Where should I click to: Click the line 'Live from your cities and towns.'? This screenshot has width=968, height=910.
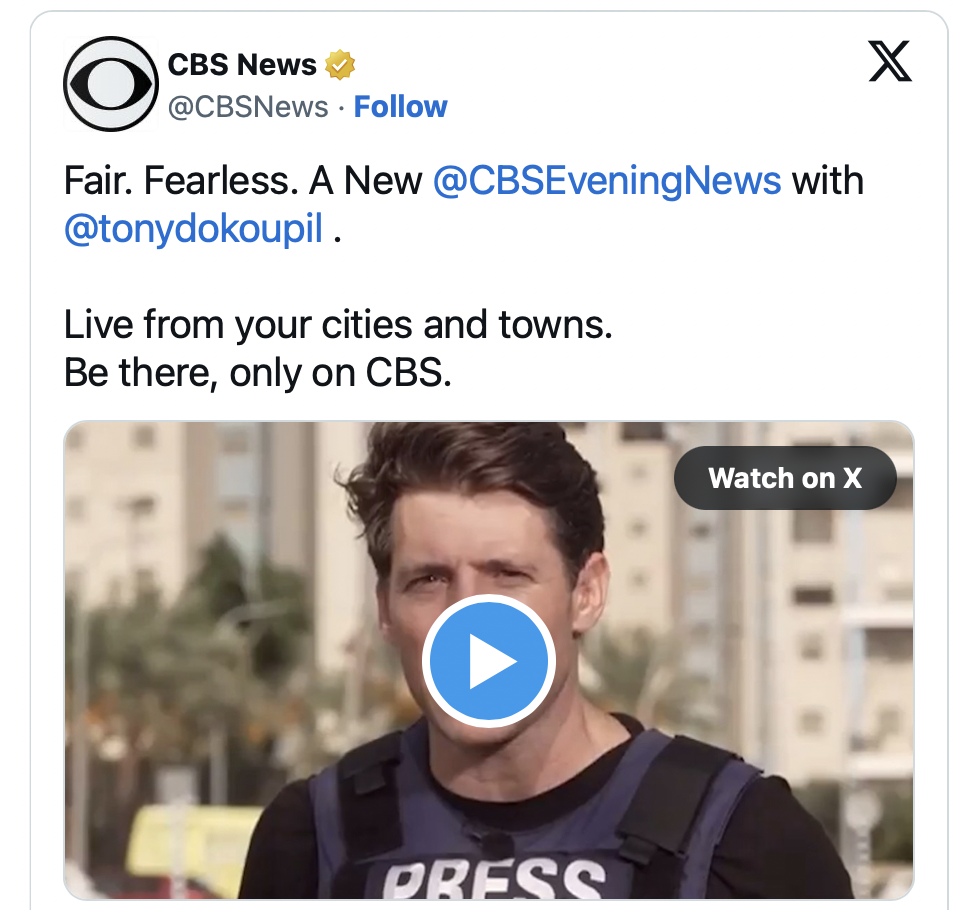pyautogui.click(x=338, y=324)
